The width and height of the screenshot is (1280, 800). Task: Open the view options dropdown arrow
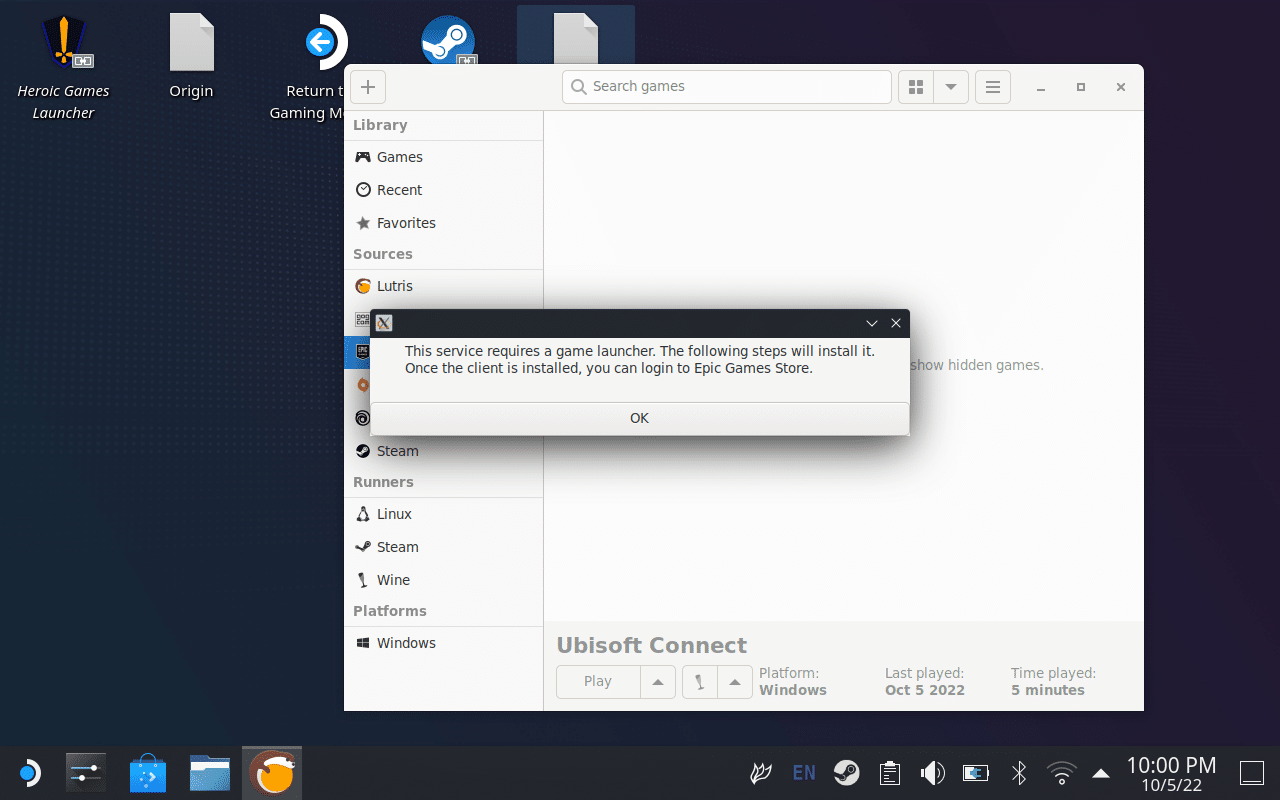(951, 87)
